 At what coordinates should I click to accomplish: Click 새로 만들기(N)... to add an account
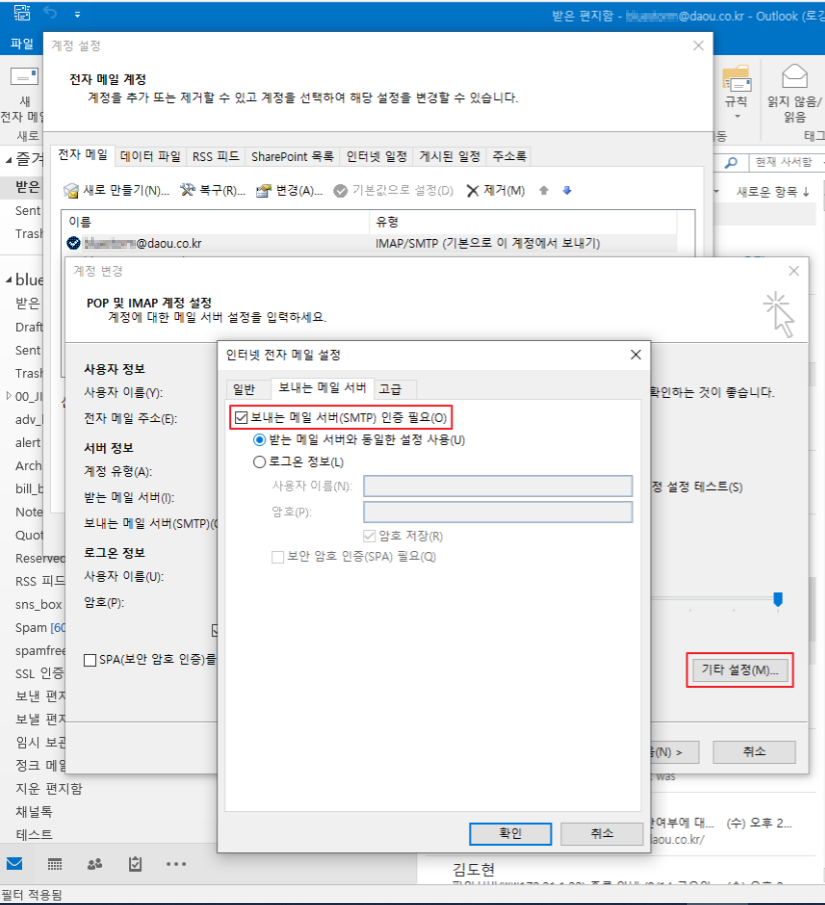117,190
